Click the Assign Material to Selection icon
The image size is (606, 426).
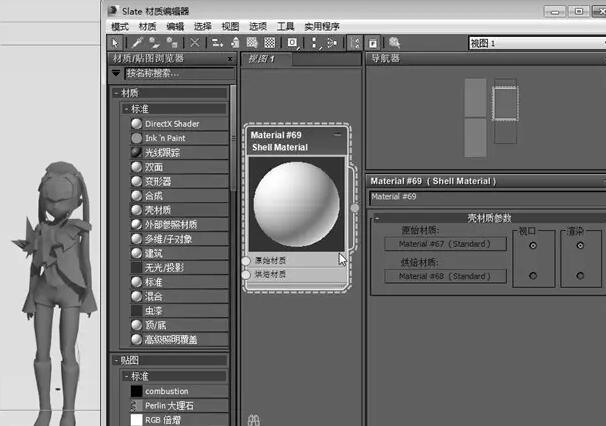tap(172, 43)
